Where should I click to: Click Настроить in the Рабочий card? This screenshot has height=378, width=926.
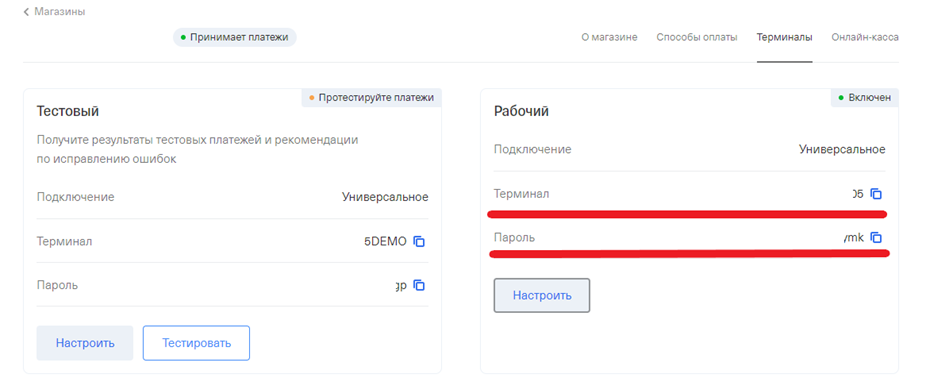[x=542, y=295]
